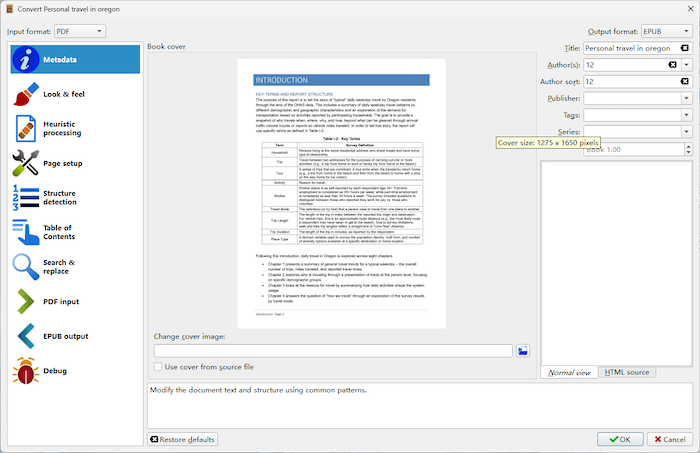Browse for a cover image file
The height and width of the screenshot is (453, 700).
[522, 351]
